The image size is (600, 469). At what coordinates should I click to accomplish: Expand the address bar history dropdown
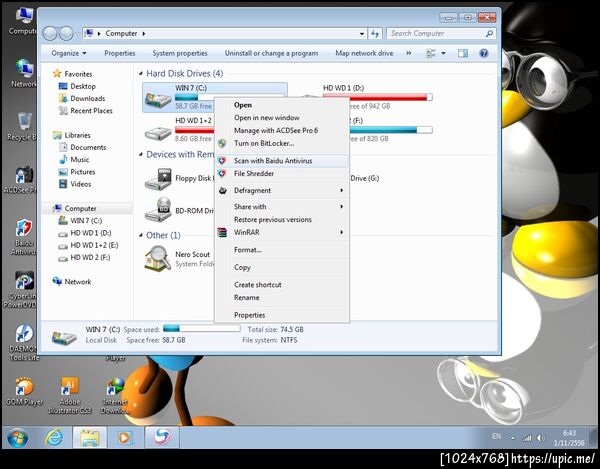click(x=362, y=34)
